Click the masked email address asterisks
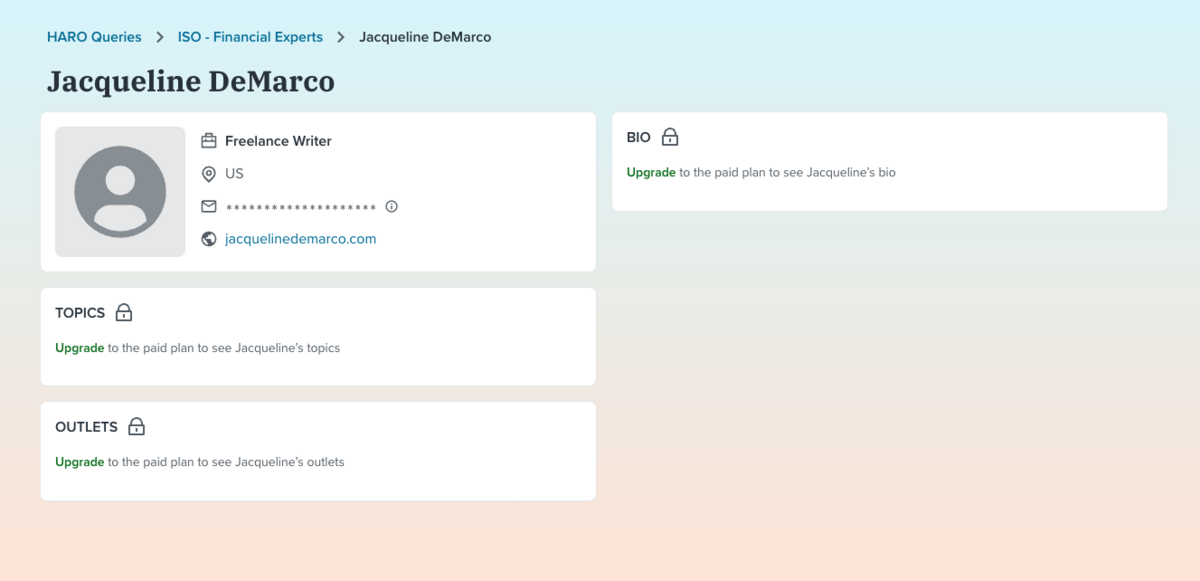 pyautogui.click(x=300, y=208)
